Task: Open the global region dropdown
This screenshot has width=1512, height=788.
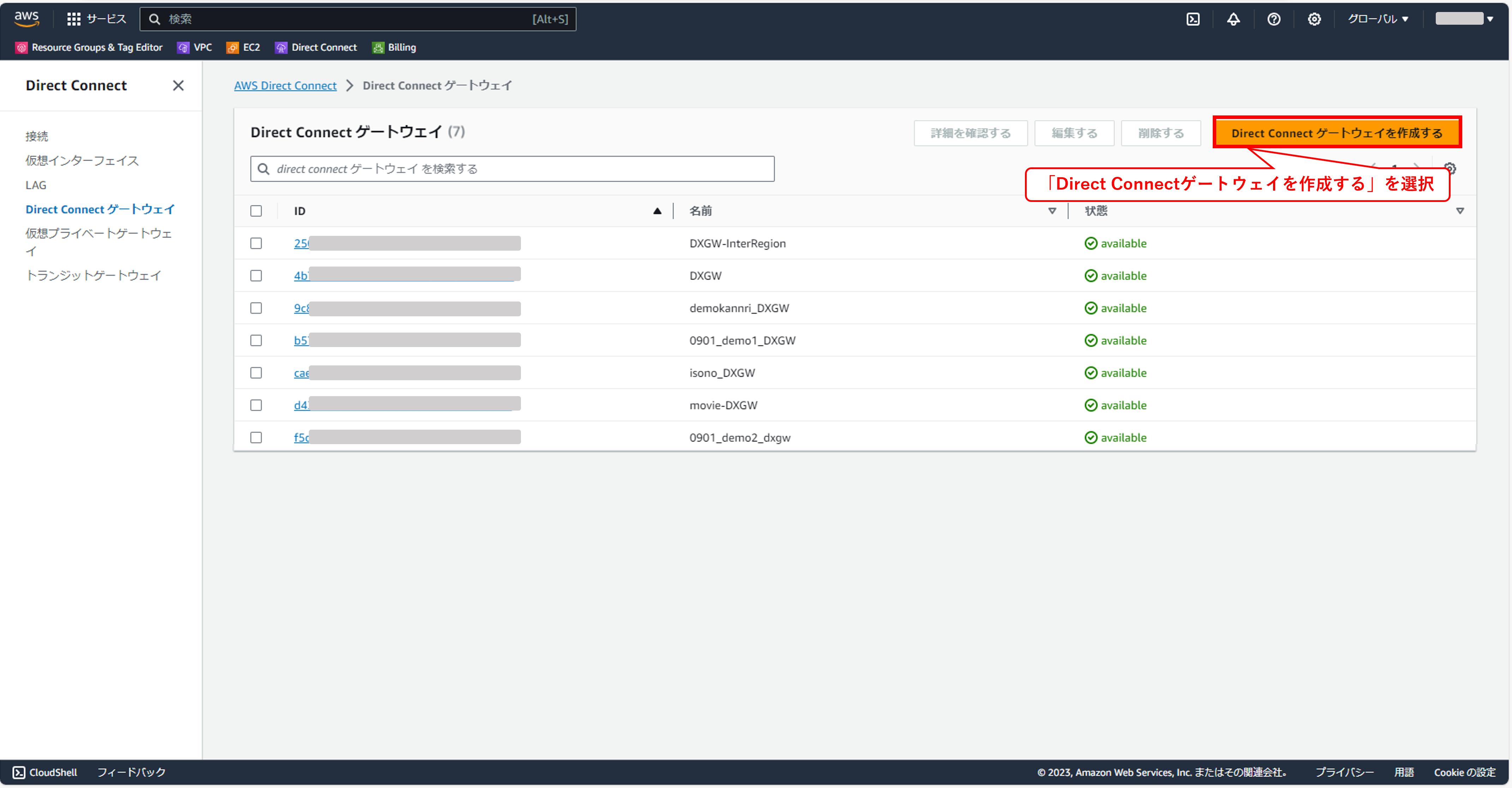Action: [1377, 19]
